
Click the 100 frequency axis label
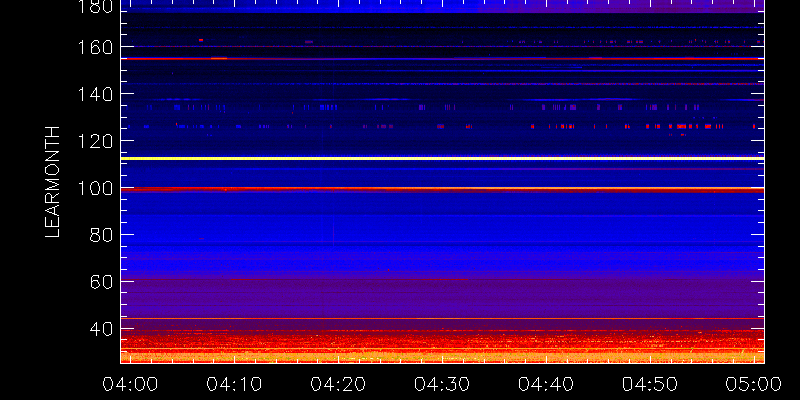click(x=94, y=188)
